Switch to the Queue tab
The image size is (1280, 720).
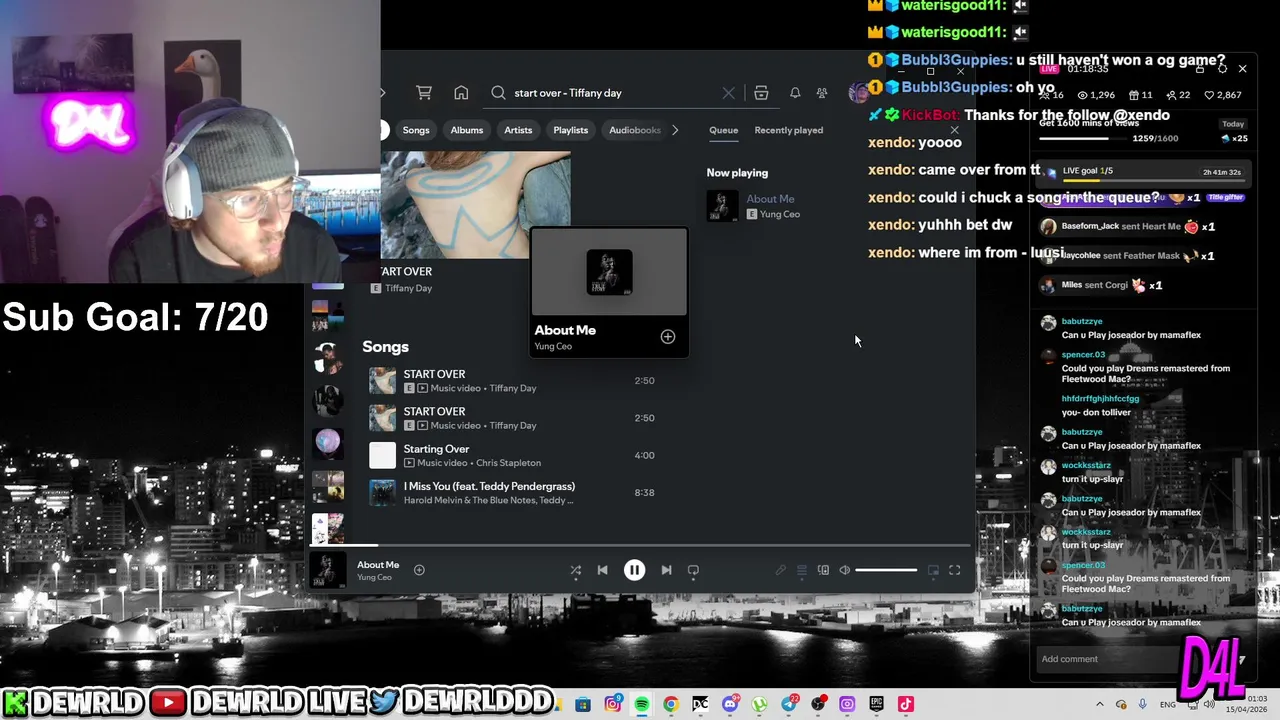[x=723, y=130]
